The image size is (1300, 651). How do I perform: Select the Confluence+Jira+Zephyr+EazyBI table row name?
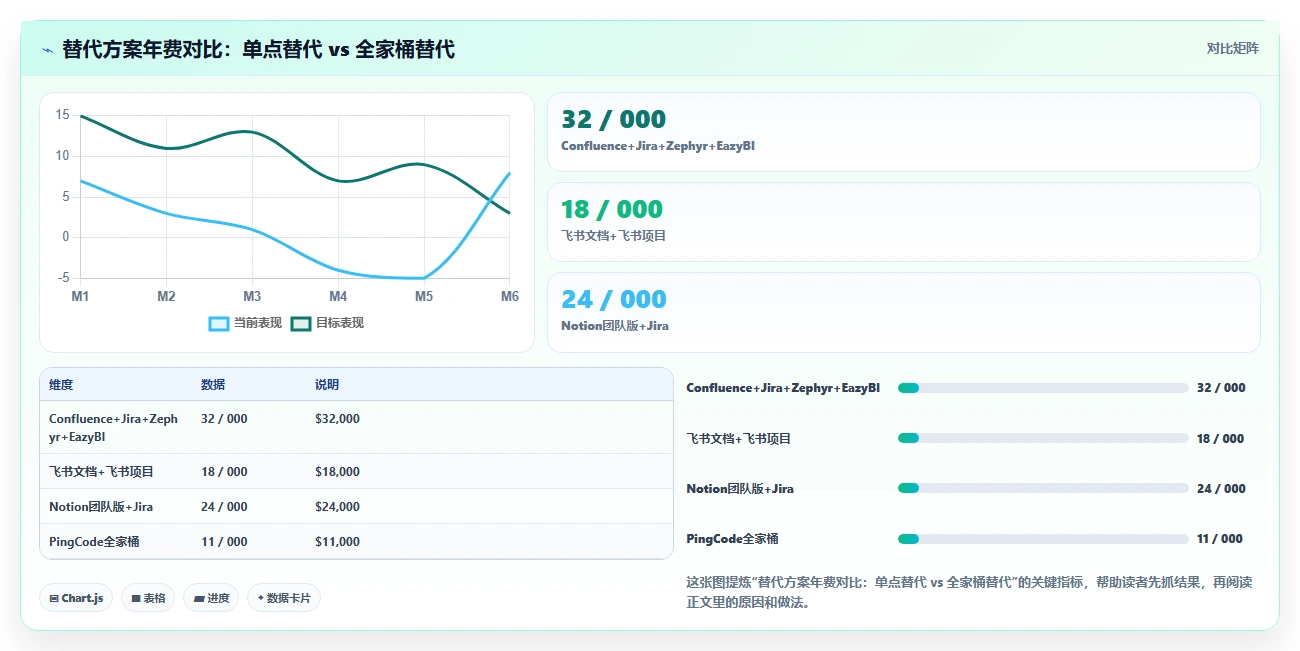click(x=113, y=428)
